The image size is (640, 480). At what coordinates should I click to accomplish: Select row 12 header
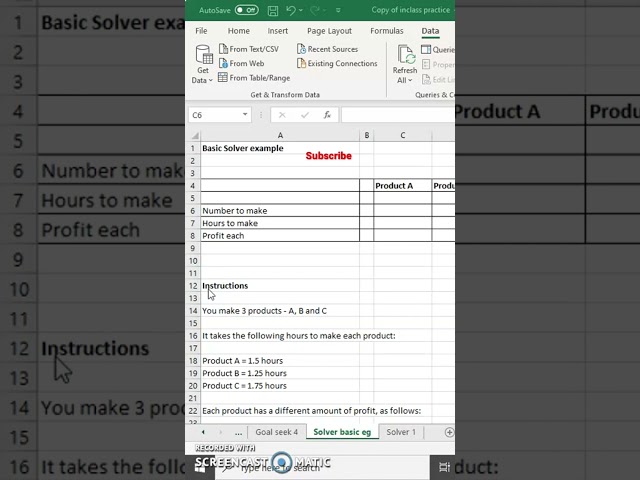(193, 286)
